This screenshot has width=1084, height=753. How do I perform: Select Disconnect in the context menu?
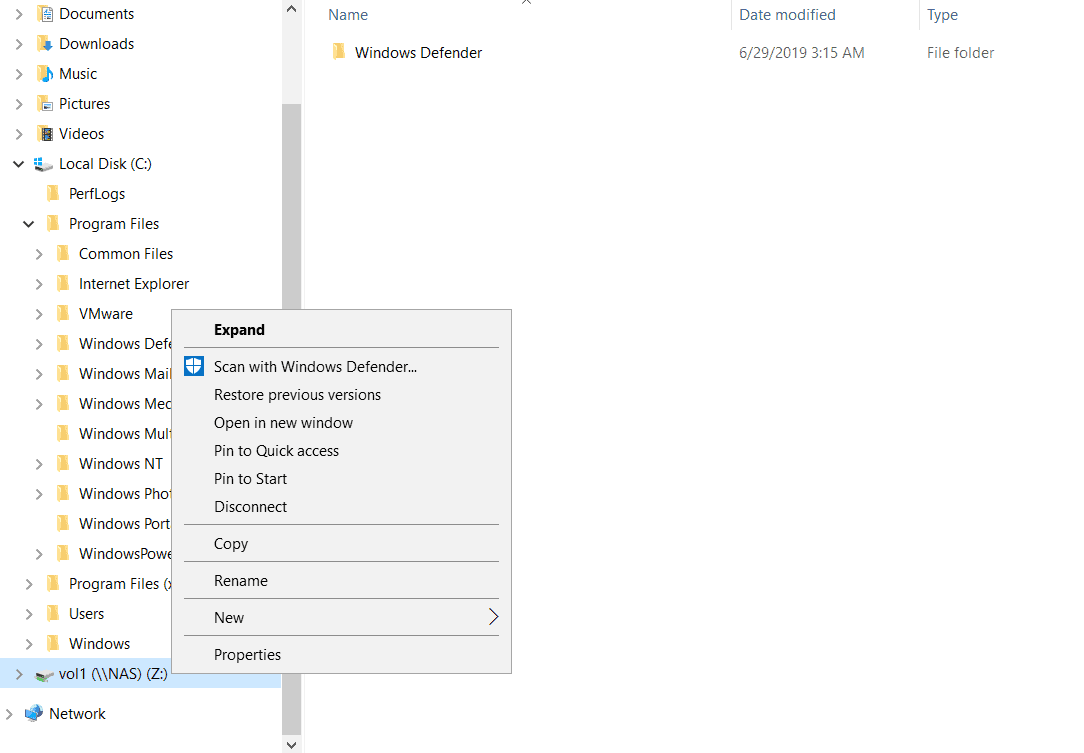pyautogui.click(x=250, y=507)
